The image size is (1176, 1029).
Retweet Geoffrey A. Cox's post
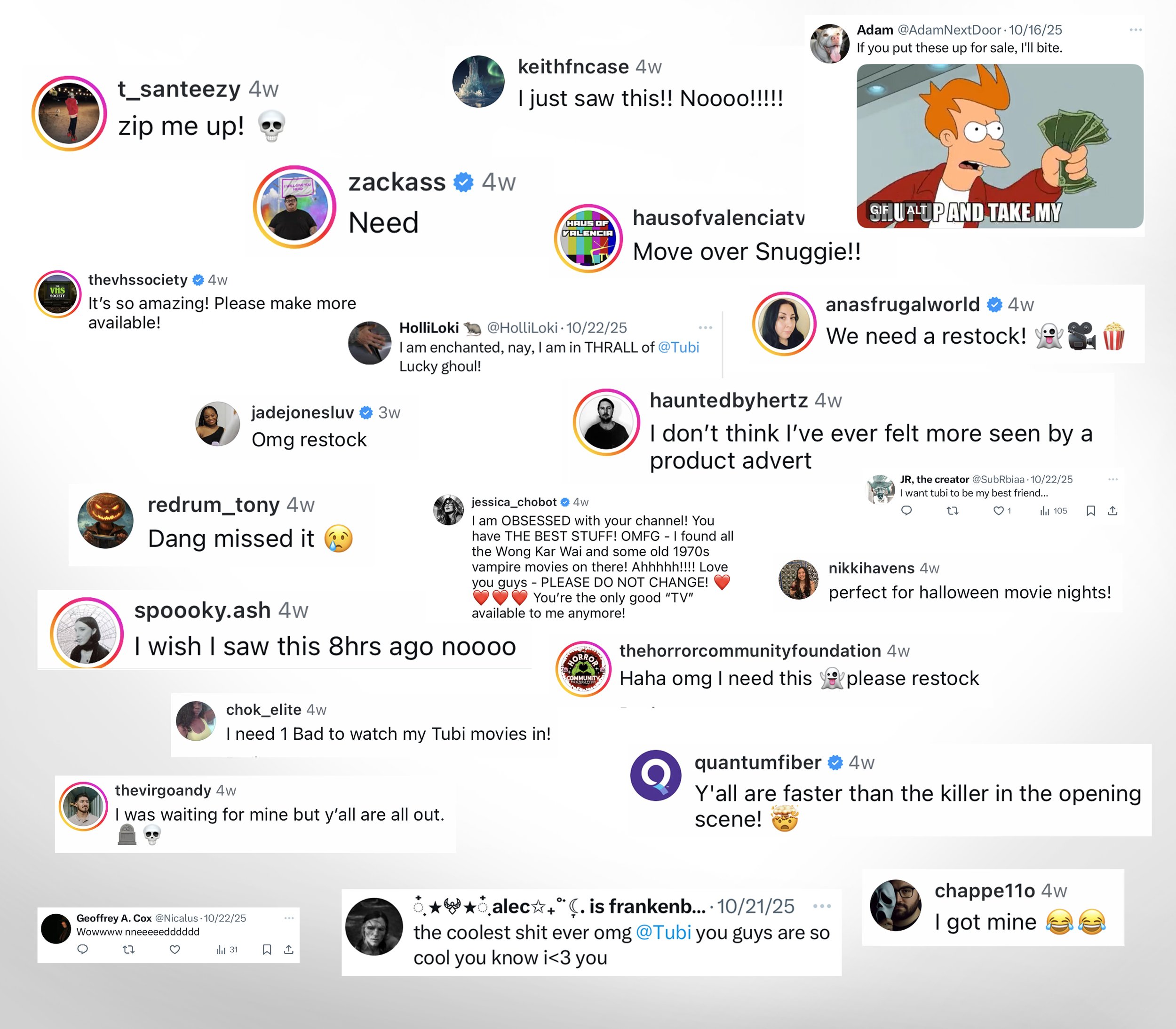point(129,950)
